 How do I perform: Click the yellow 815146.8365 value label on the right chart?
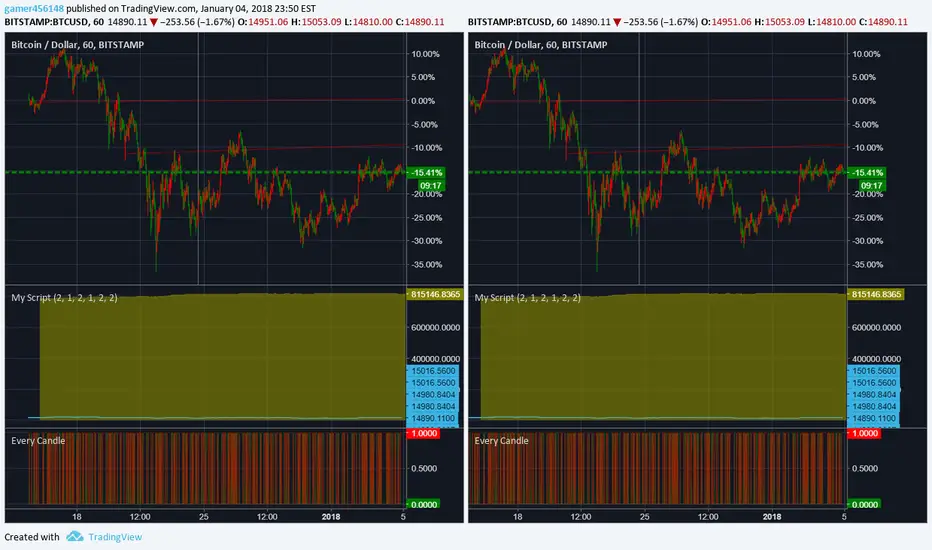876,294
